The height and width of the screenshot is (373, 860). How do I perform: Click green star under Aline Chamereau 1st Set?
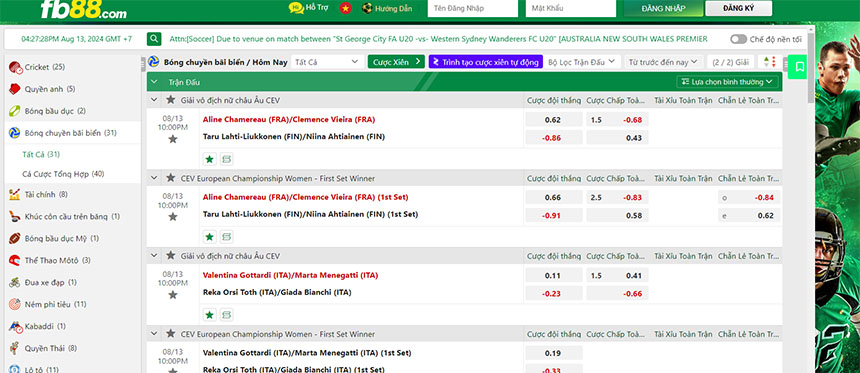click(x=209, y=237)
